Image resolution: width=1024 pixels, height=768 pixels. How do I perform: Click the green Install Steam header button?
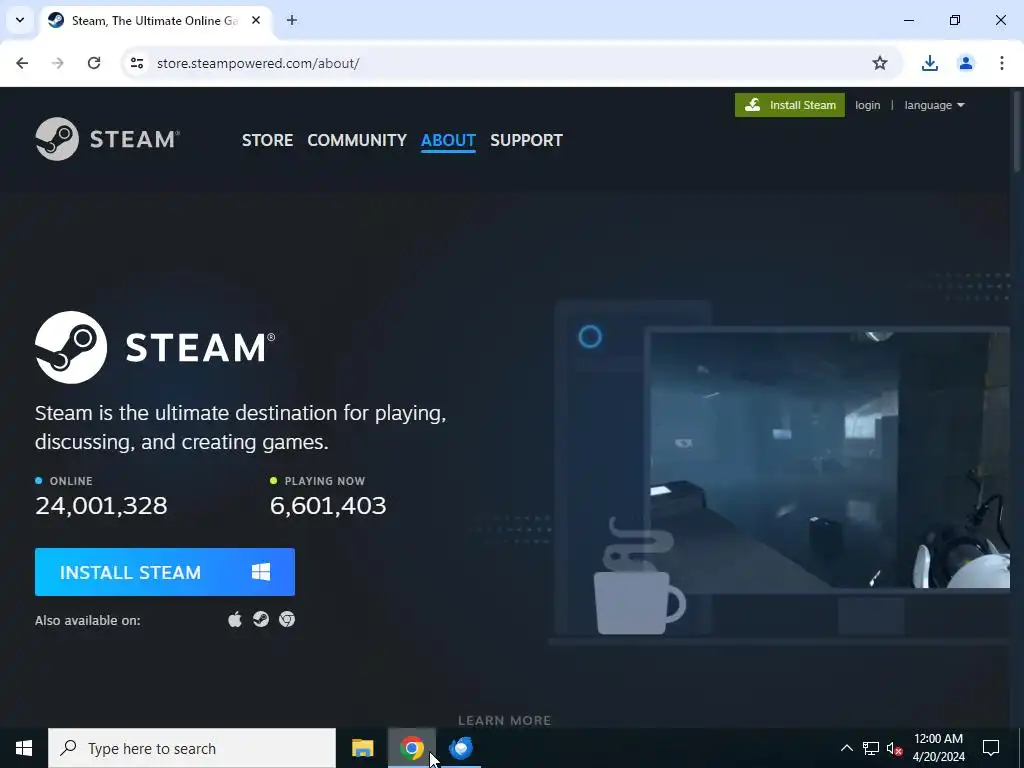790,105
